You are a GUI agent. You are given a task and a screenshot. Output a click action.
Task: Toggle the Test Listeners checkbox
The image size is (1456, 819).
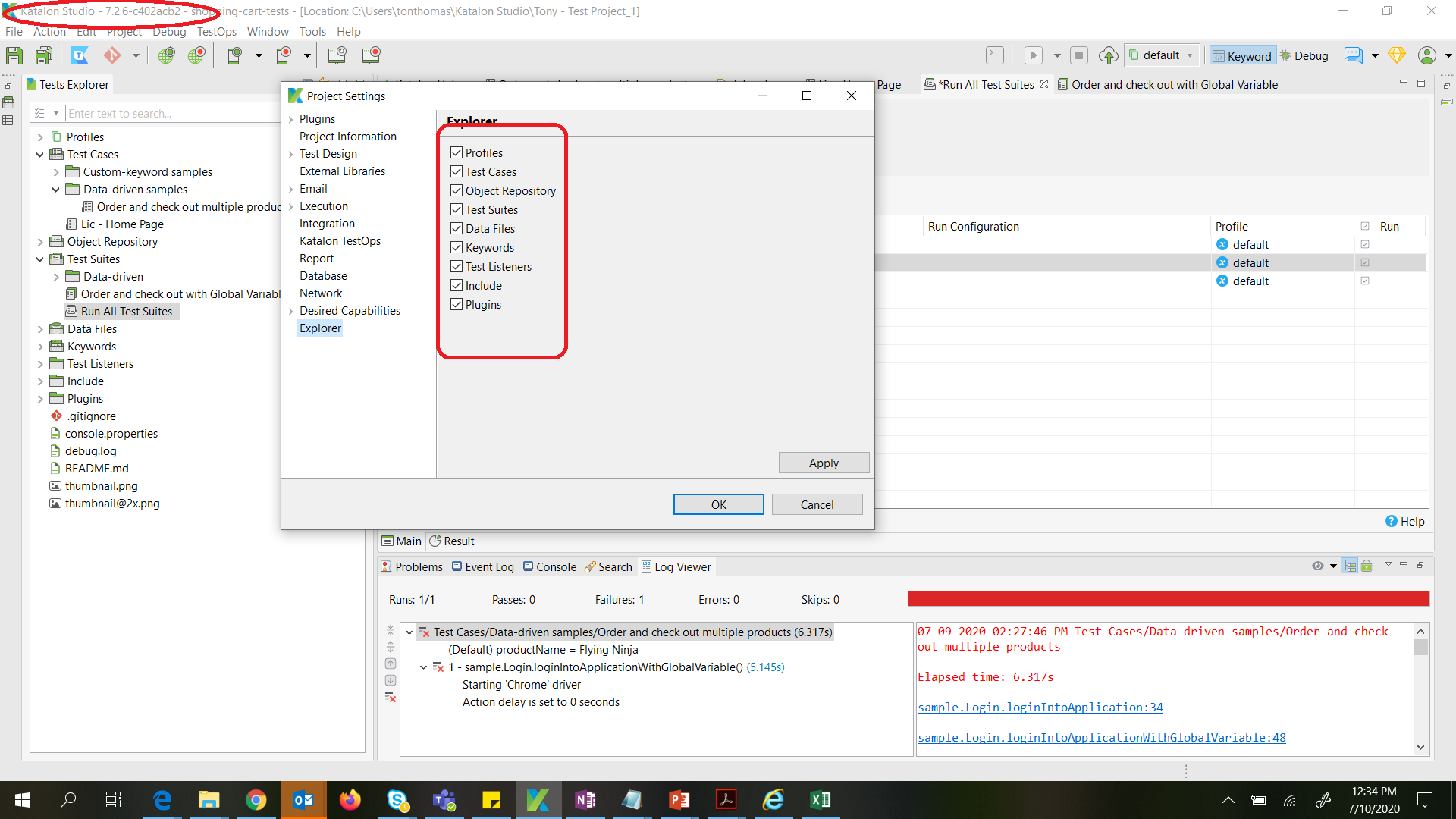click(457, 266)
